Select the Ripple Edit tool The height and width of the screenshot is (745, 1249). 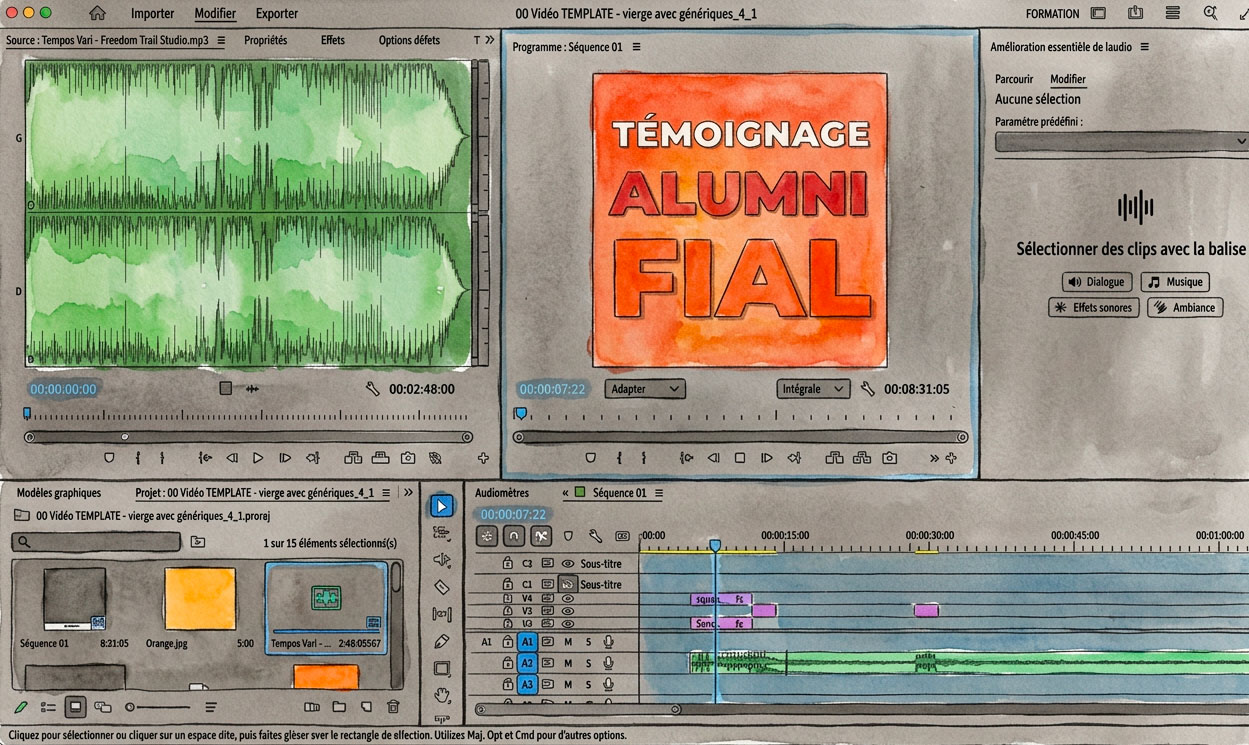point(441,560)
